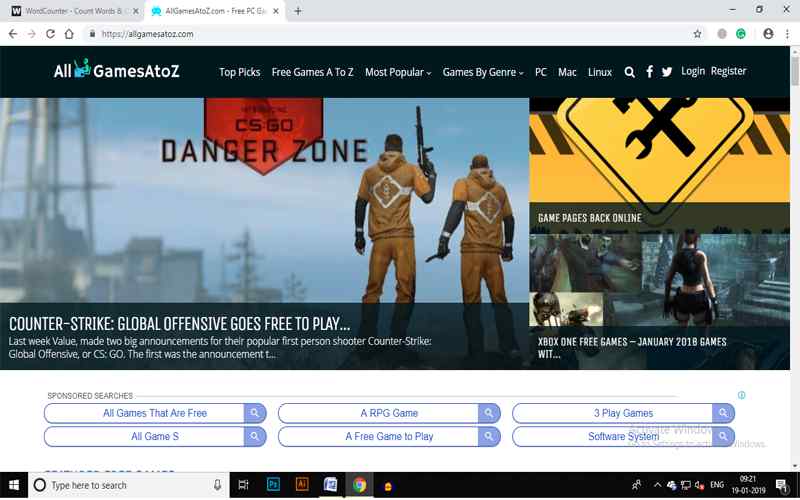Open a new tab with plus icon

[x=298, y=11]
